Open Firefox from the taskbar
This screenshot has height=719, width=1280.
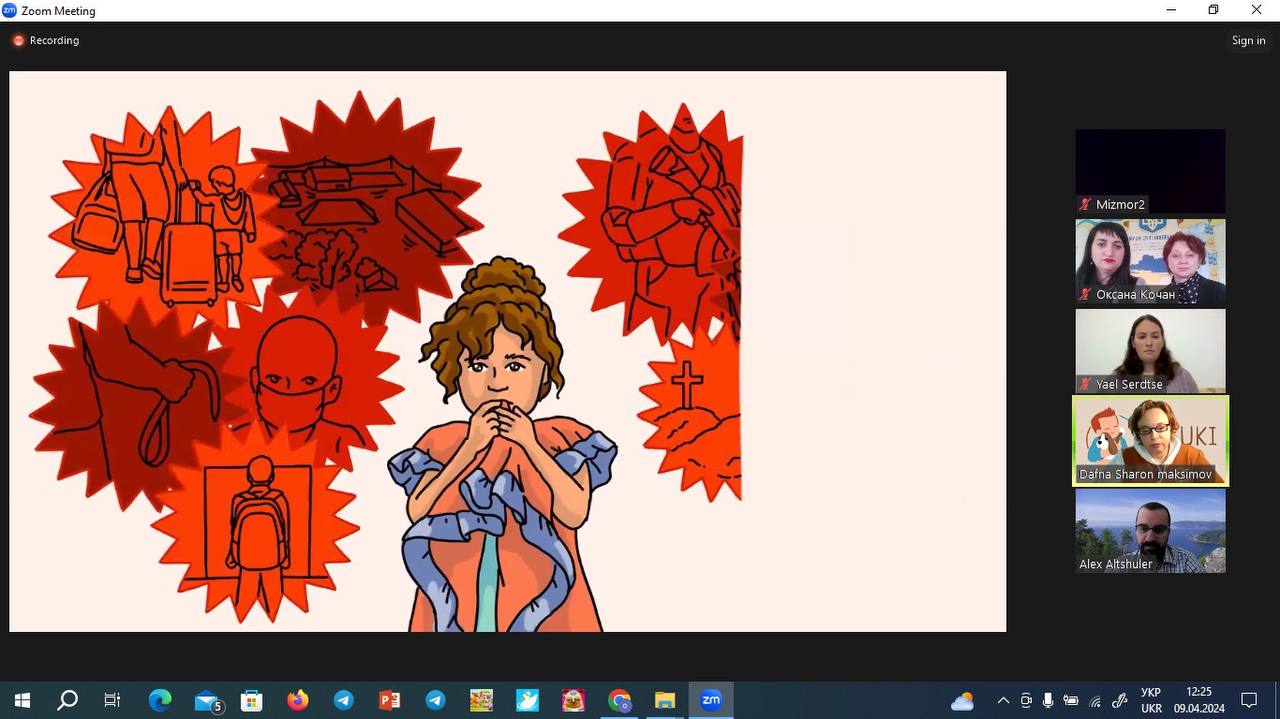click(298, 701)
